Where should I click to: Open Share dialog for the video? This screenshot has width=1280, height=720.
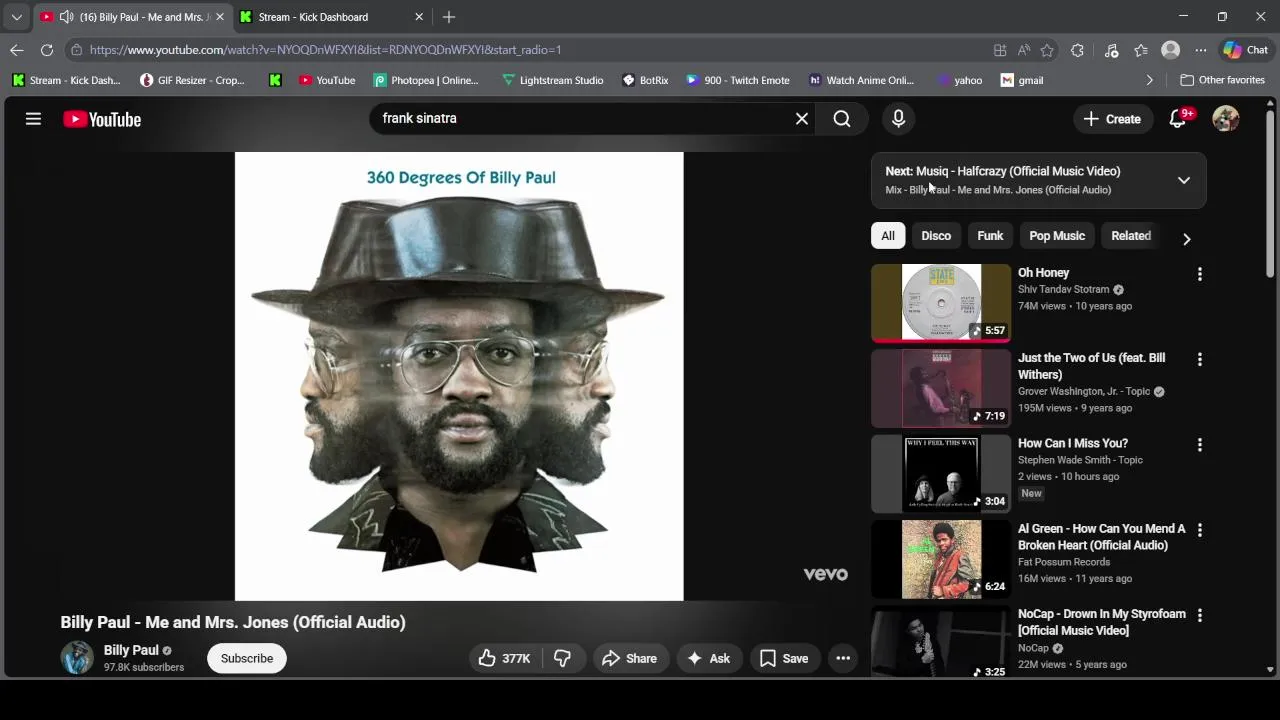[630, 658]
